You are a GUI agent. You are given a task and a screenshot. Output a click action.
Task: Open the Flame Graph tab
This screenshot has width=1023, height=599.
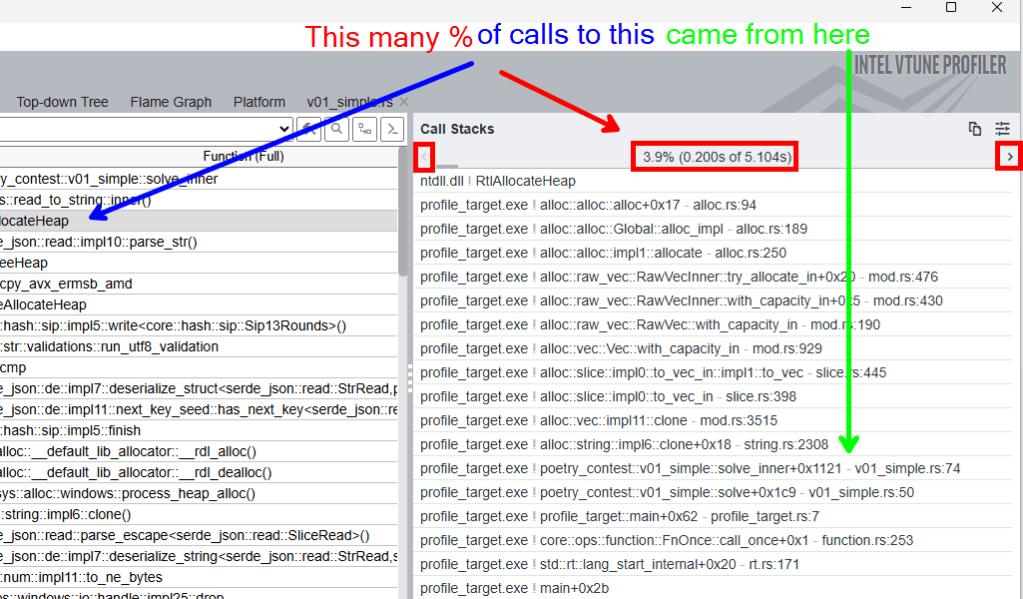click(x=171, y=102)
